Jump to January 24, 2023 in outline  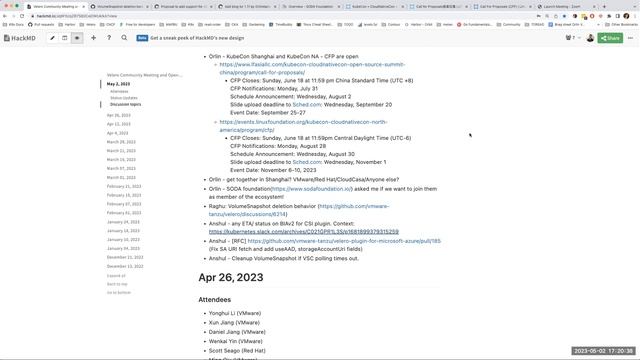point(123,222)
